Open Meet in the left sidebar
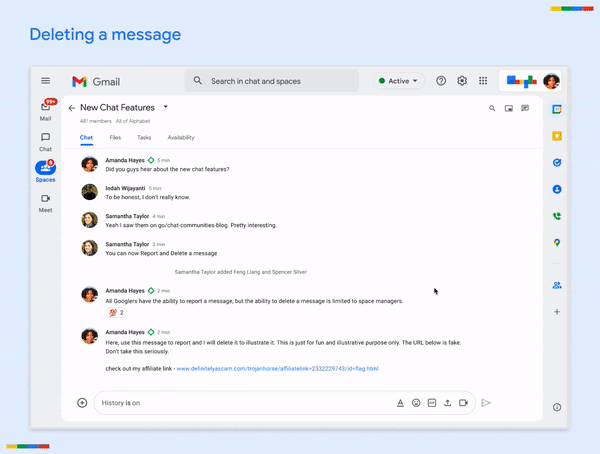 pyautogui.click(x=46, y=203)
